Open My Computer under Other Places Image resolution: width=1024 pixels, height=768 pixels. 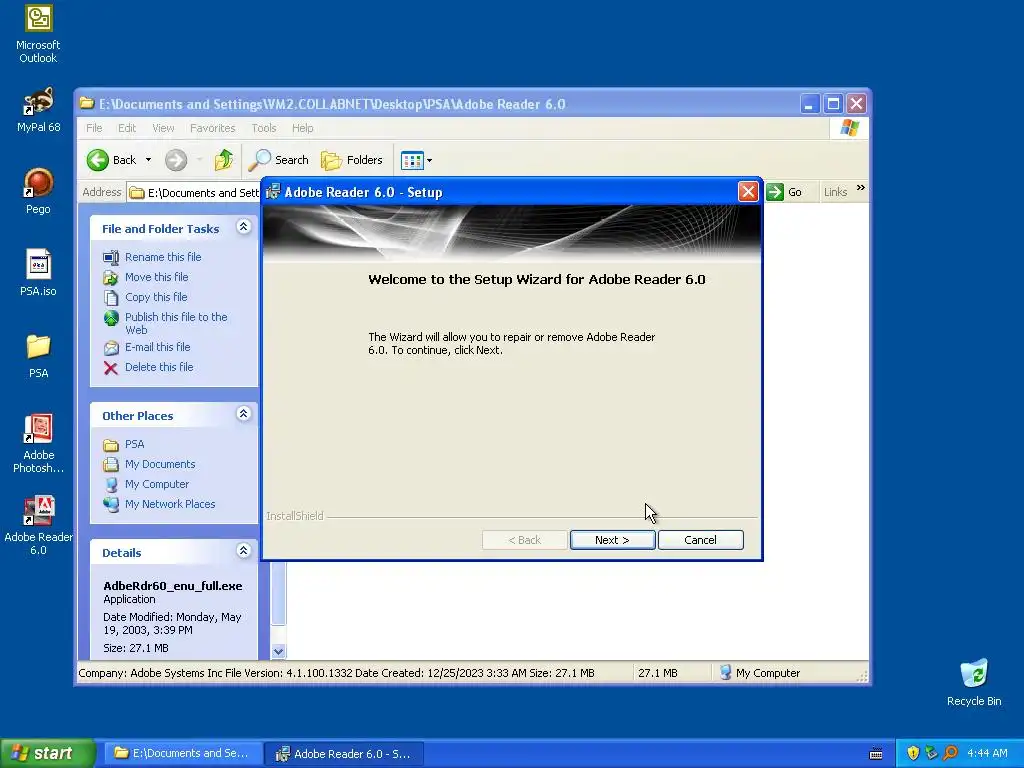(157, 485)
